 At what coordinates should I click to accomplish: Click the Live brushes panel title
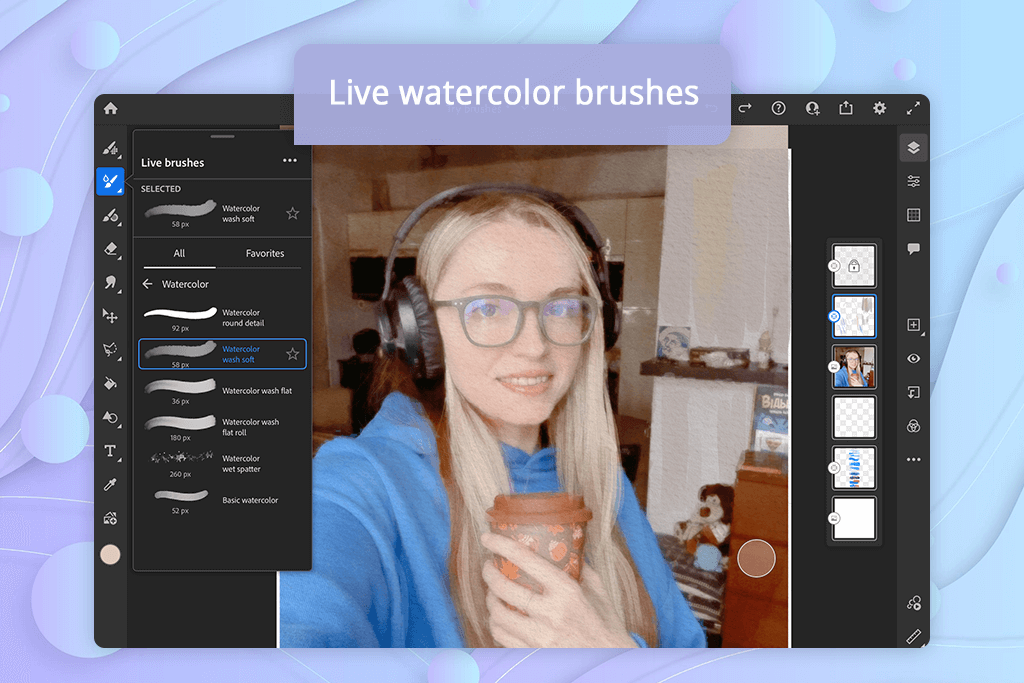pyautogui.click(x=172, y=163)
